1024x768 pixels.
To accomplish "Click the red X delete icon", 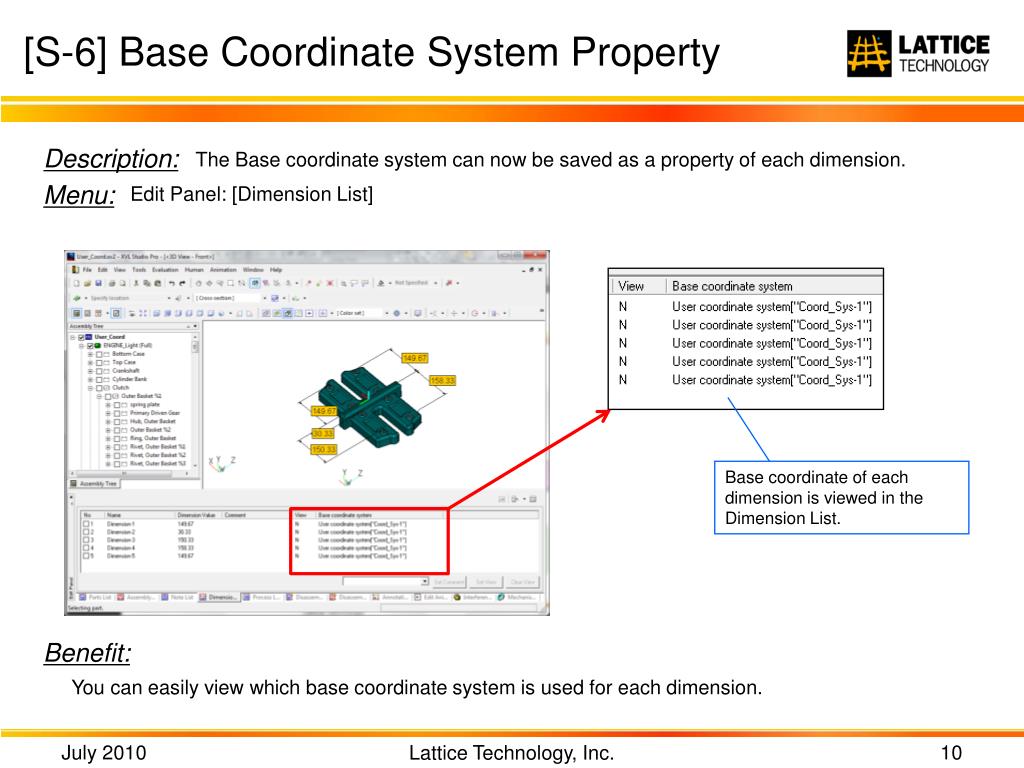I will [x=330, y=283].
